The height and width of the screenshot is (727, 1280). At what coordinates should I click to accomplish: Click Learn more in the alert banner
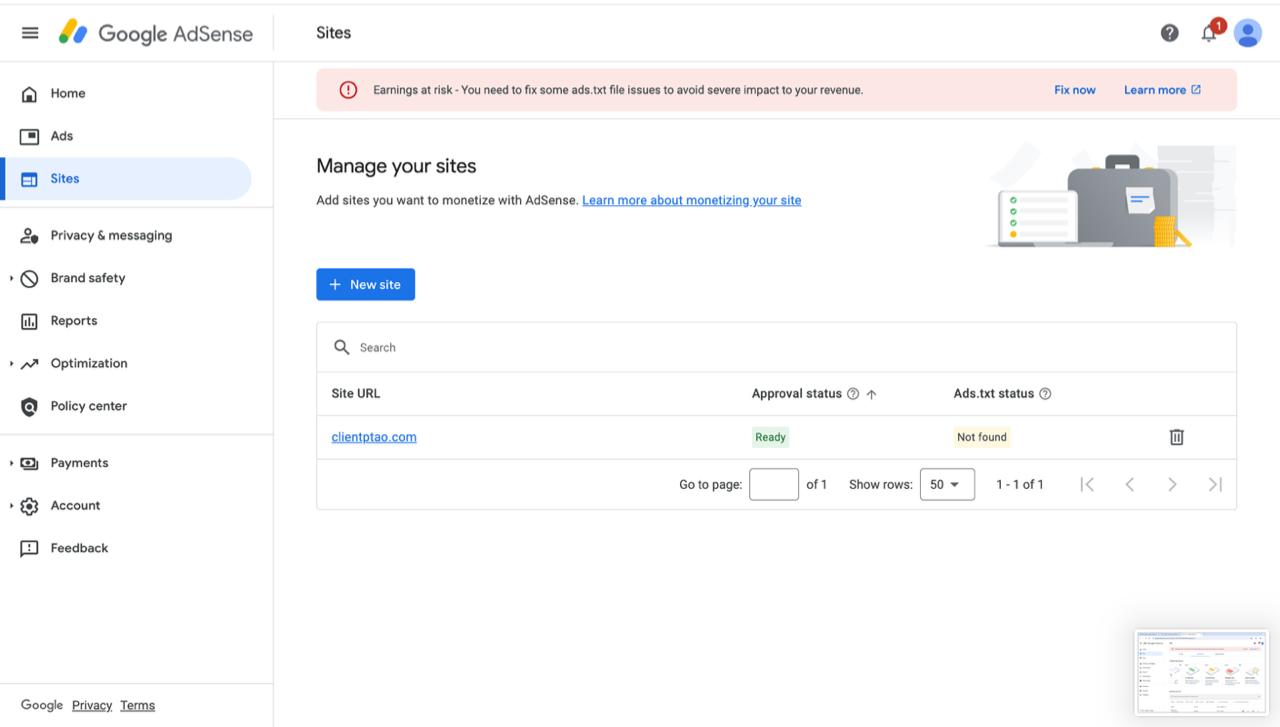point(1162,90)
